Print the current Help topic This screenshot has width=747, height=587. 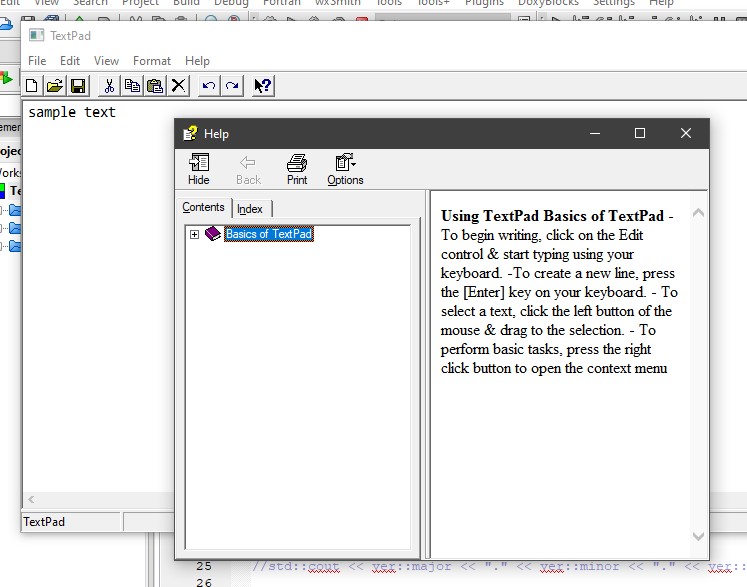[297, 169]
